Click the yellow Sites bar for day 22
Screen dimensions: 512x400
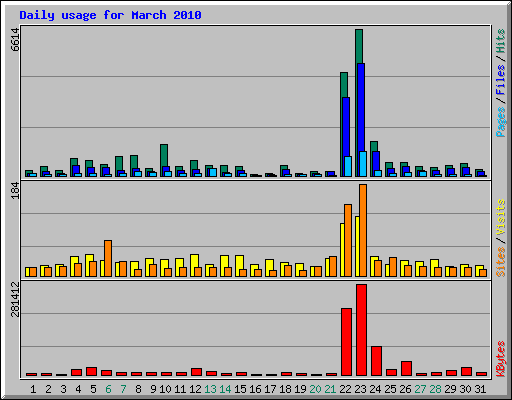[x=342, y=250]
